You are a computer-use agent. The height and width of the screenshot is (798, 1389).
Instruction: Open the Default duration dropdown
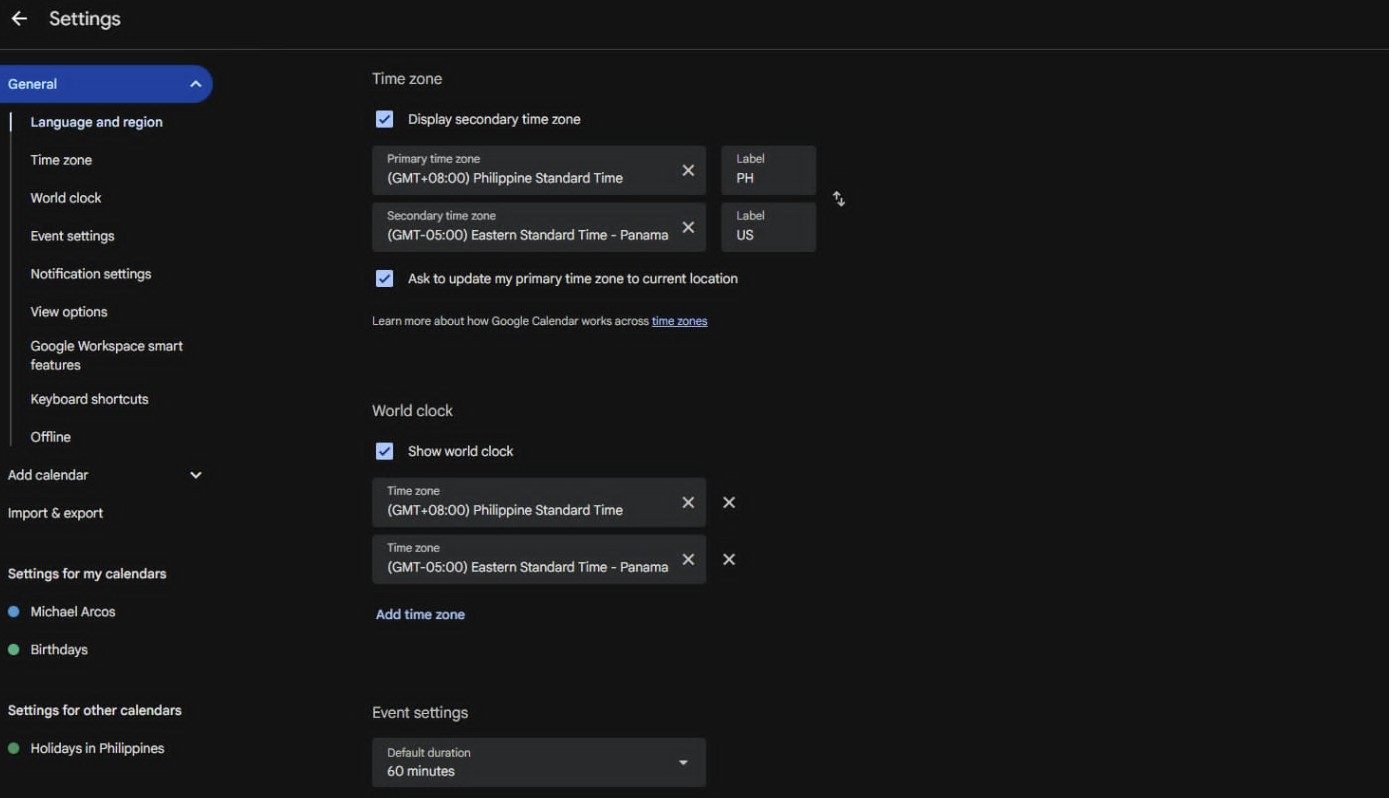539,762
